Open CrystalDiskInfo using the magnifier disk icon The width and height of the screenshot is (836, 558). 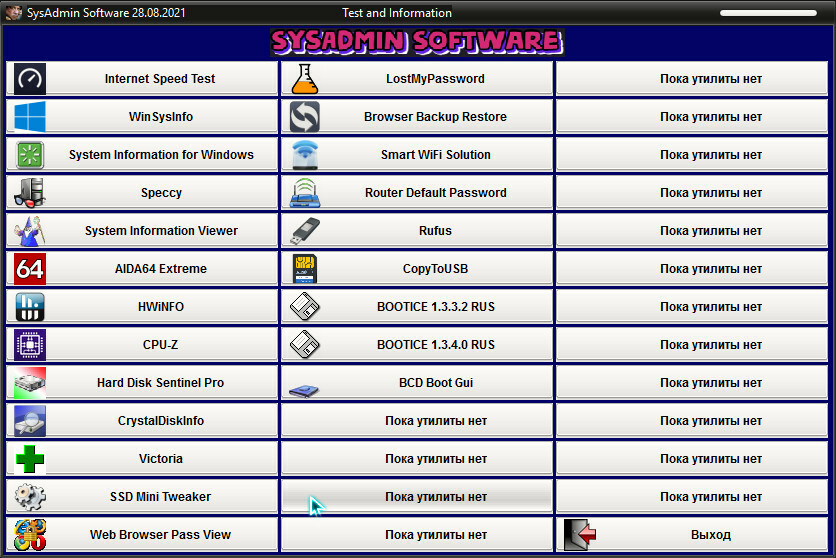tap(30, 421)
